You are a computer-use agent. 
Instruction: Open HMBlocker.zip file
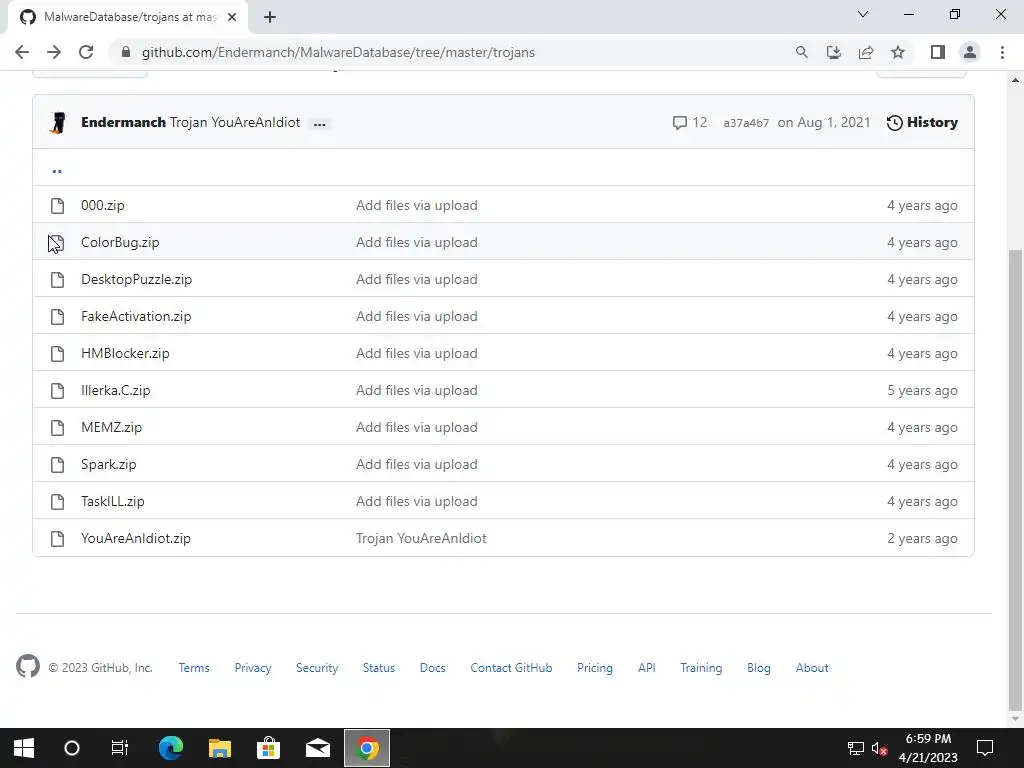[x=125, y=353]
